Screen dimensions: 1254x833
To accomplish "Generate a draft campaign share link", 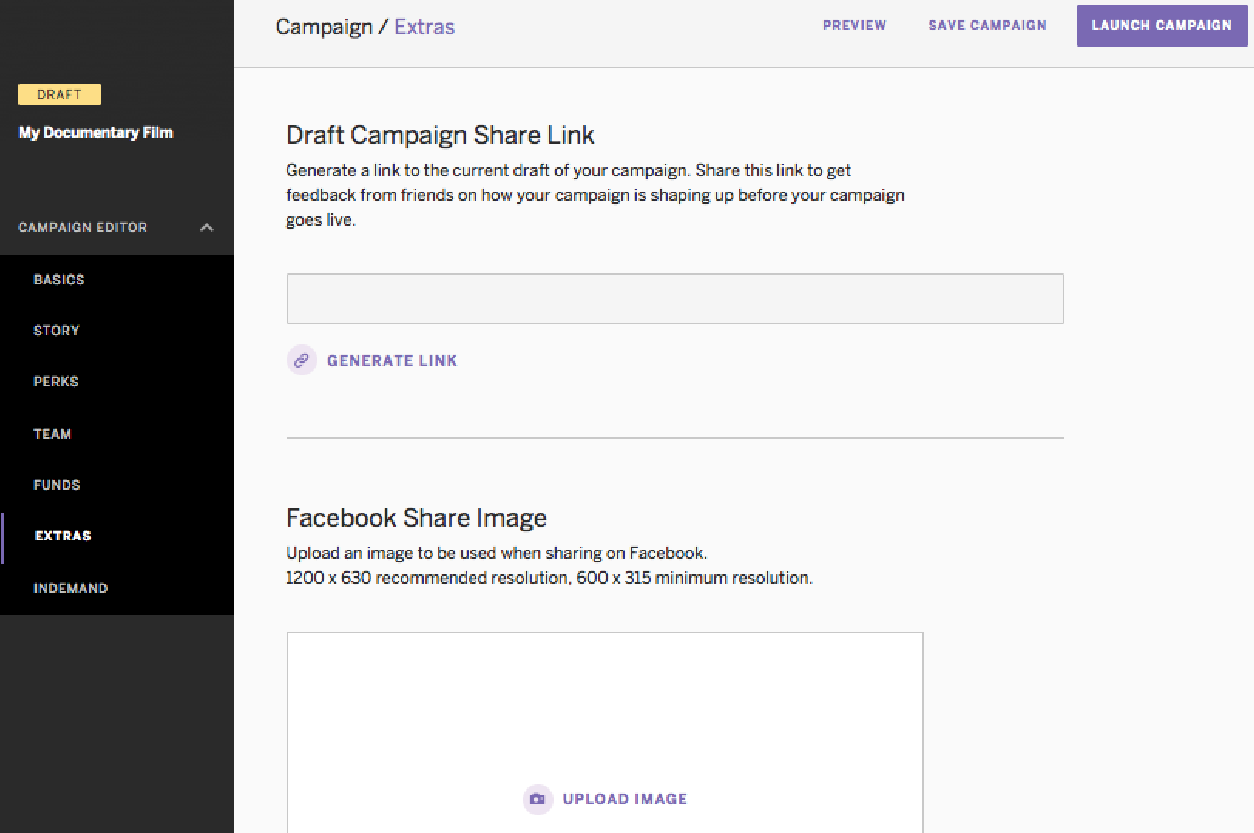I will coord(392,360).
